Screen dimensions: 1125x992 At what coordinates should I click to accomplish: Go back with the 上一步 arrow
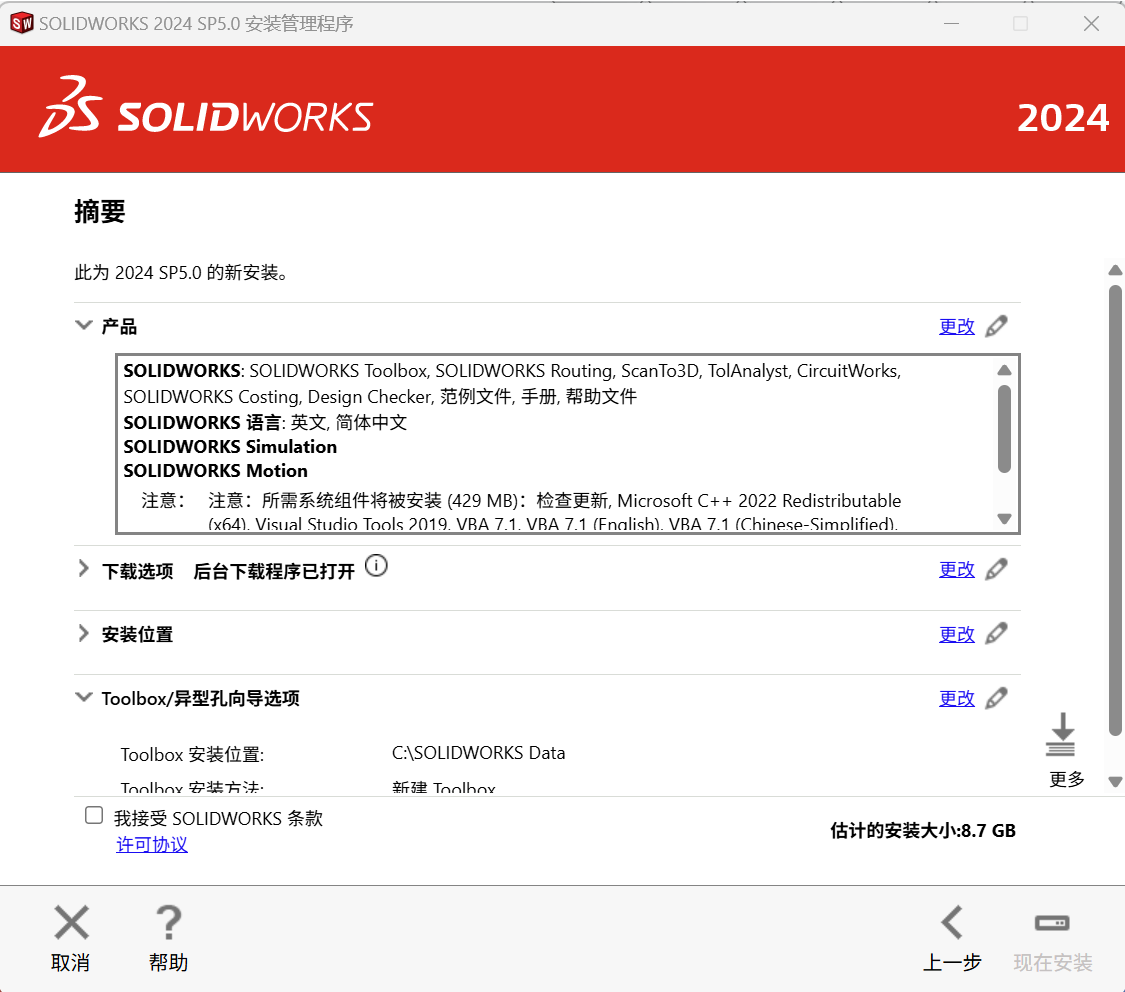click(952, 922)
